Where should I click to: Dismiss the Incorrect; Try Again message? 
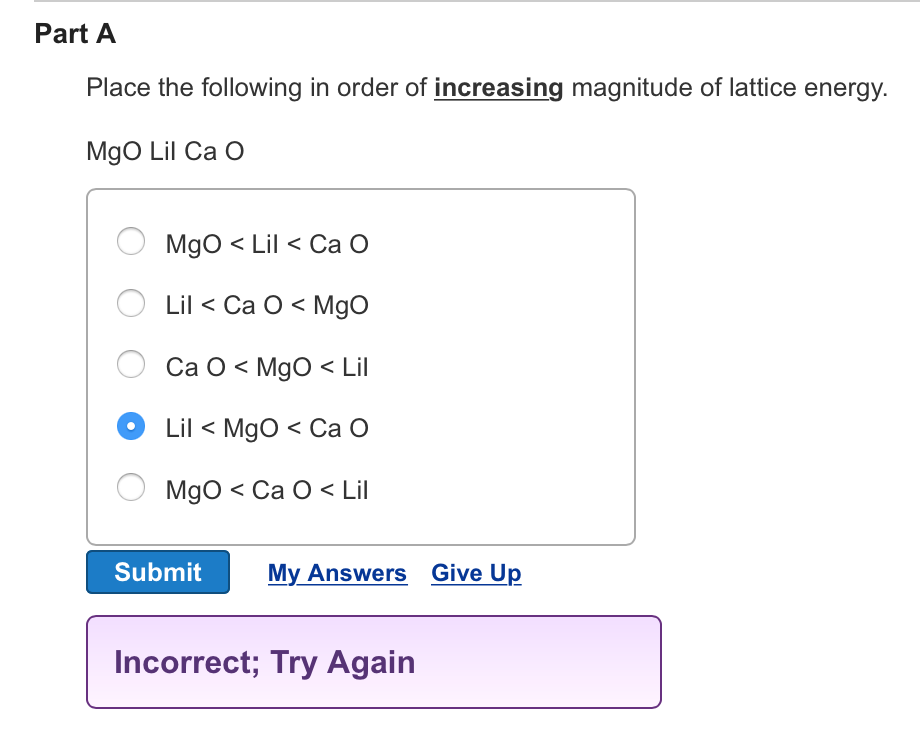tap(374, 662)
